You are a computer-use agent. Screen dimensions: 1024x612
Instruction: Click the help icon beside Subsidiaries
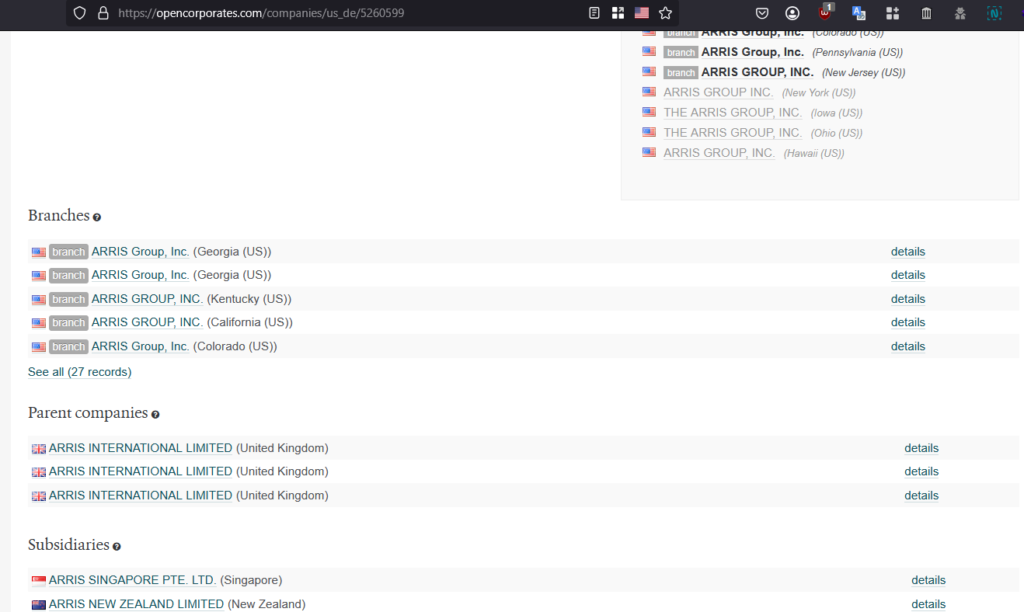(x=116, y=547)
